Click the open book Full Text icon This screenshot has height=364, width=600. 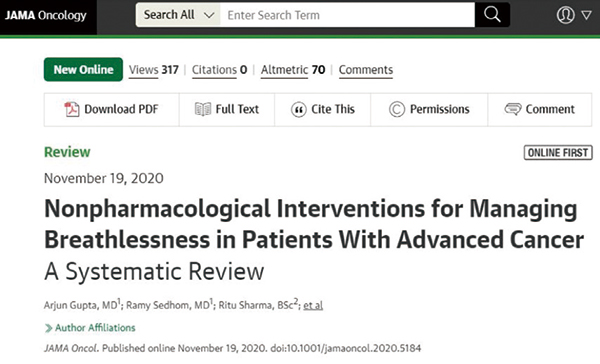(x=202, y=109)
